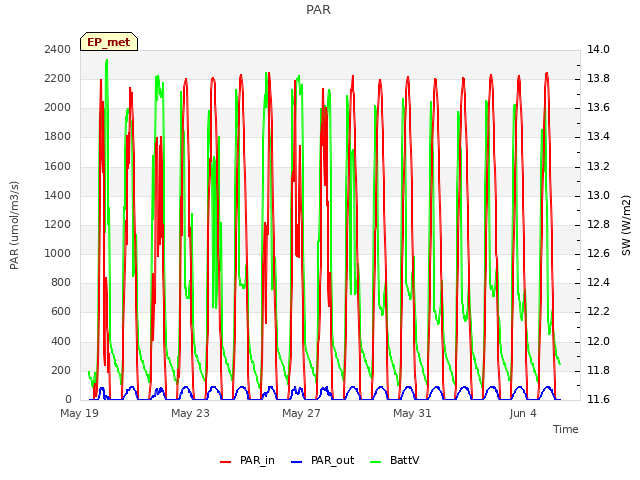Click the 800 left-axis value
This screenshot has width=640, height=480.
pyautogui.click(x=61, y=282)
